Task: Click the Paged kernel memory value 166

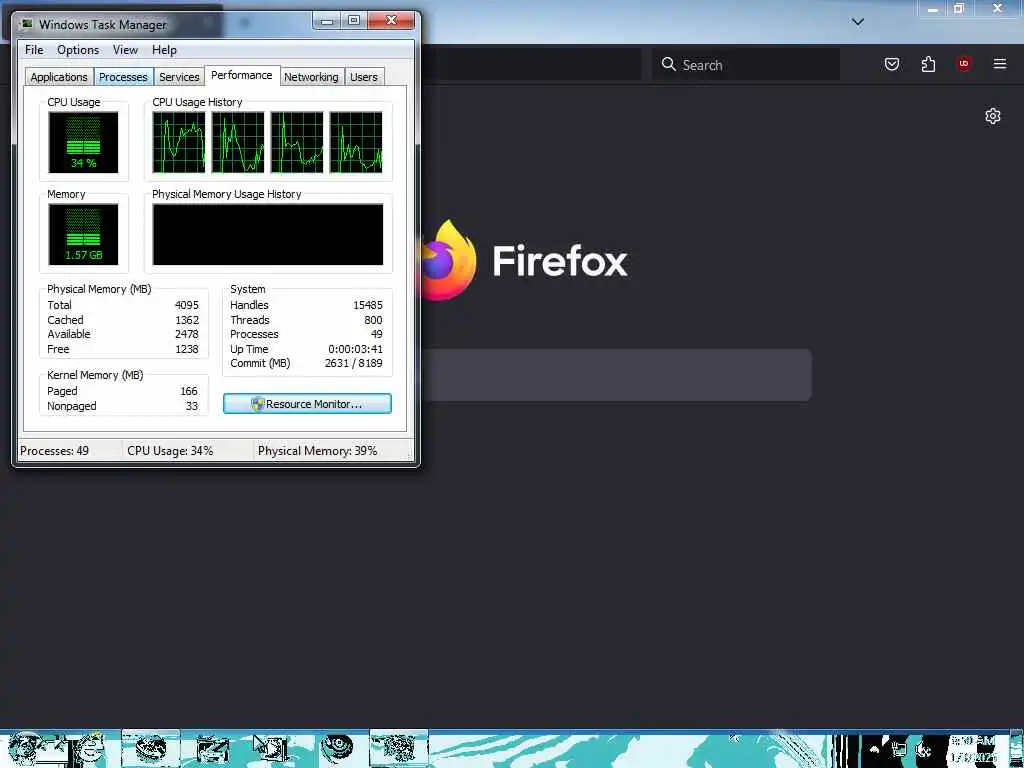Action: (x=189, y=391)
